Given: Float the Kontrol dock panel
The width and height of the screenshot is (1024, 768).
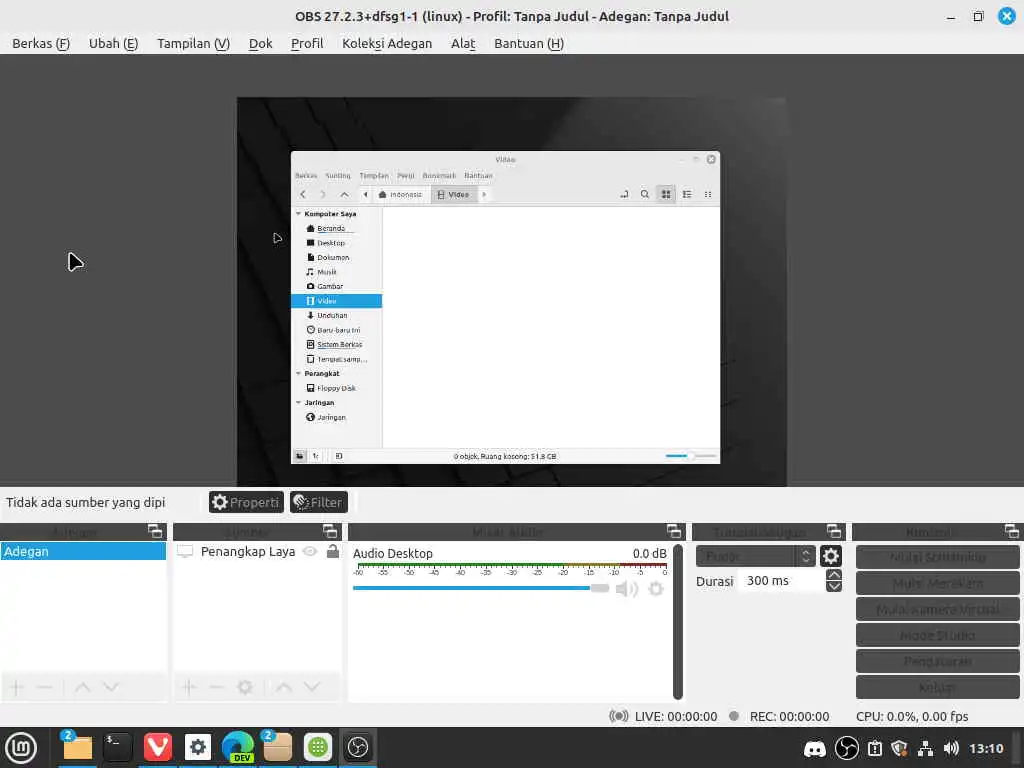Looking at the screenshot, I should click(x=1012, y=531).
